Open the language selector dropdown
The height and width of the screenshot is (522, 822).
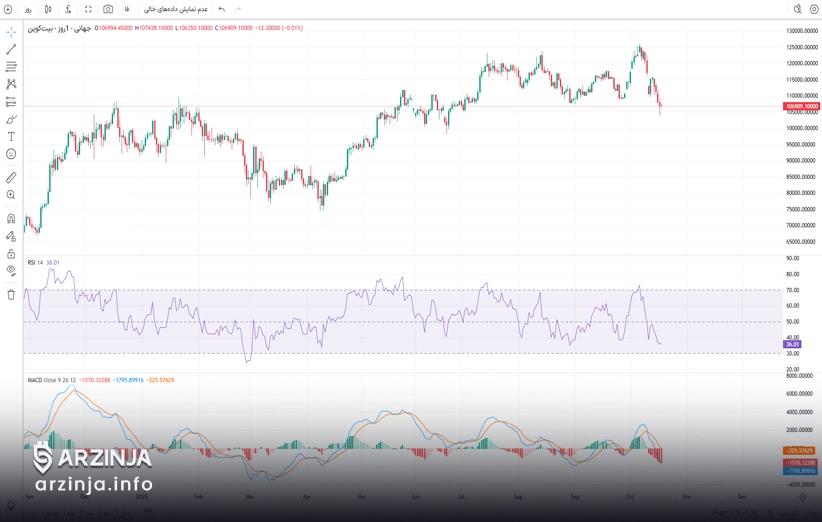click(127, 9)
